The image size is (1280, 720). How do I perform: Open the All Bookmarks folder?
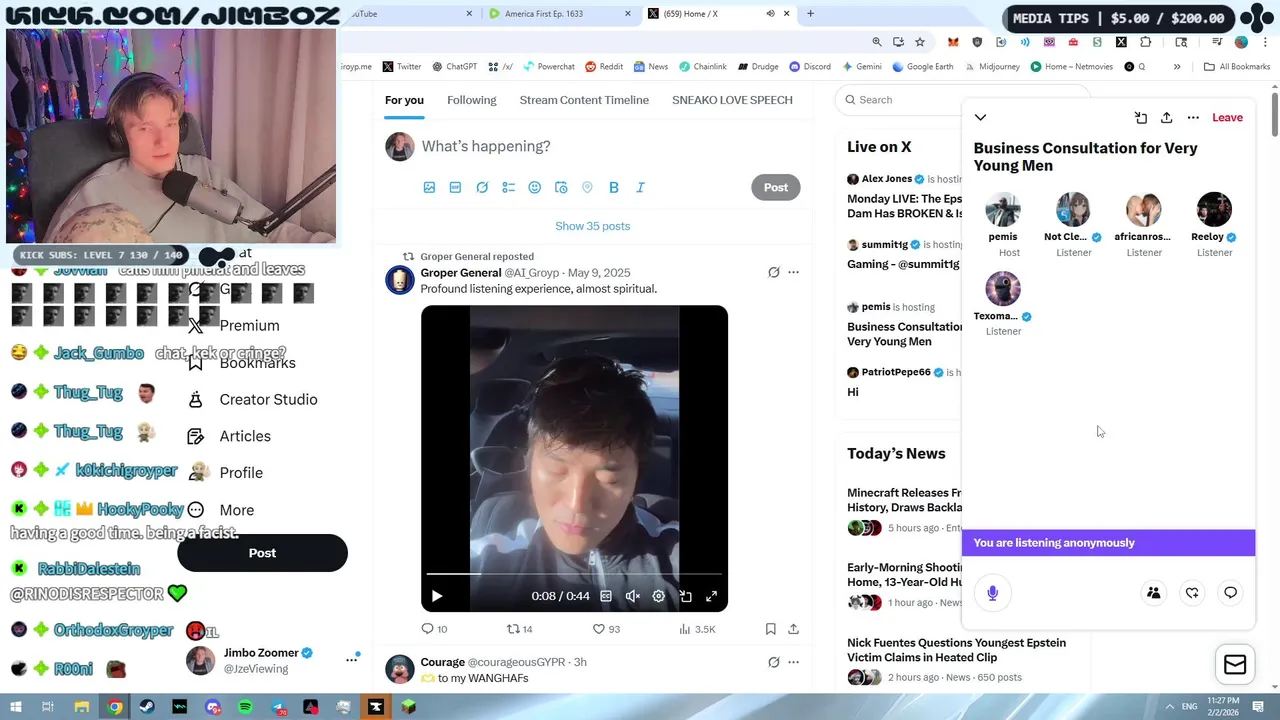tap(1237, 67)
